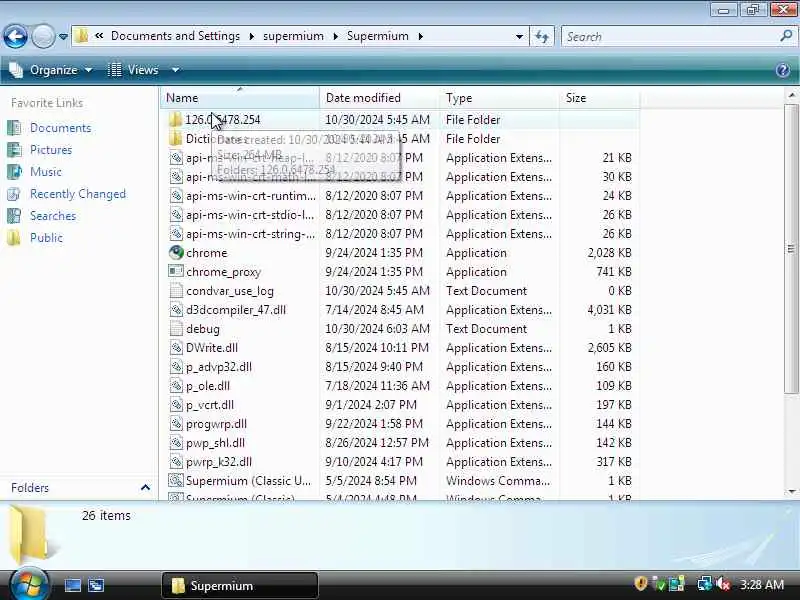Select the p_advp32.dll file icon
This screenshot has height=600, width=800.
click(x=176, y=367)
